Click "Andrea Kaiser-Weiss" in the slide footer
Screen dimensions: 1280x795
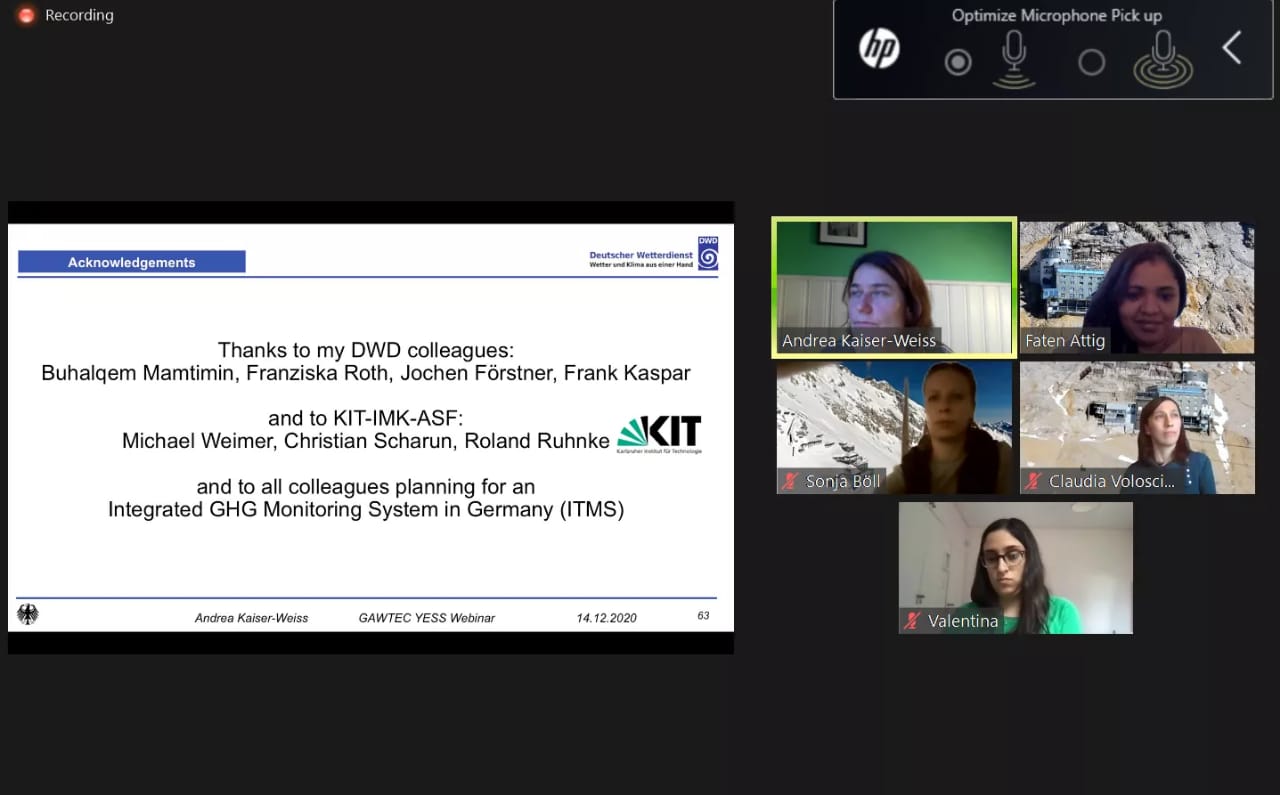pos(251,618)
